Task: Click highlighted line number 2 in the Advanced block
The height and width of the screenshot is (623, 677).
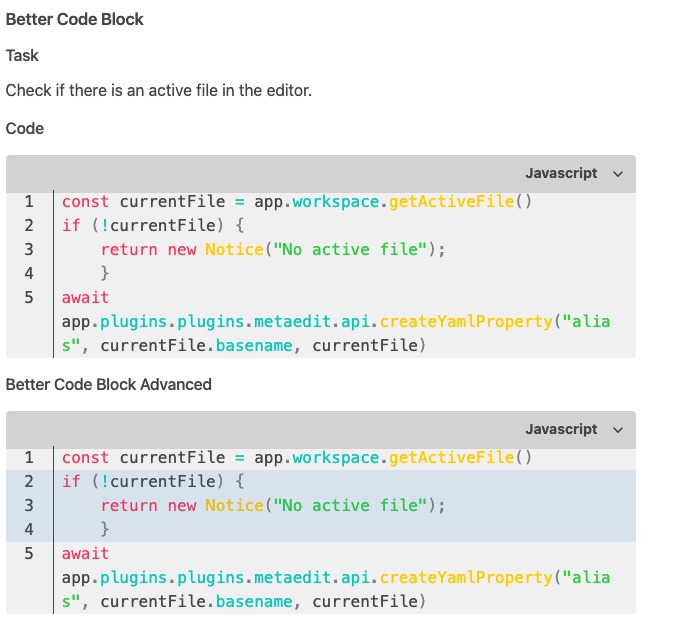Action: point(29,482)
